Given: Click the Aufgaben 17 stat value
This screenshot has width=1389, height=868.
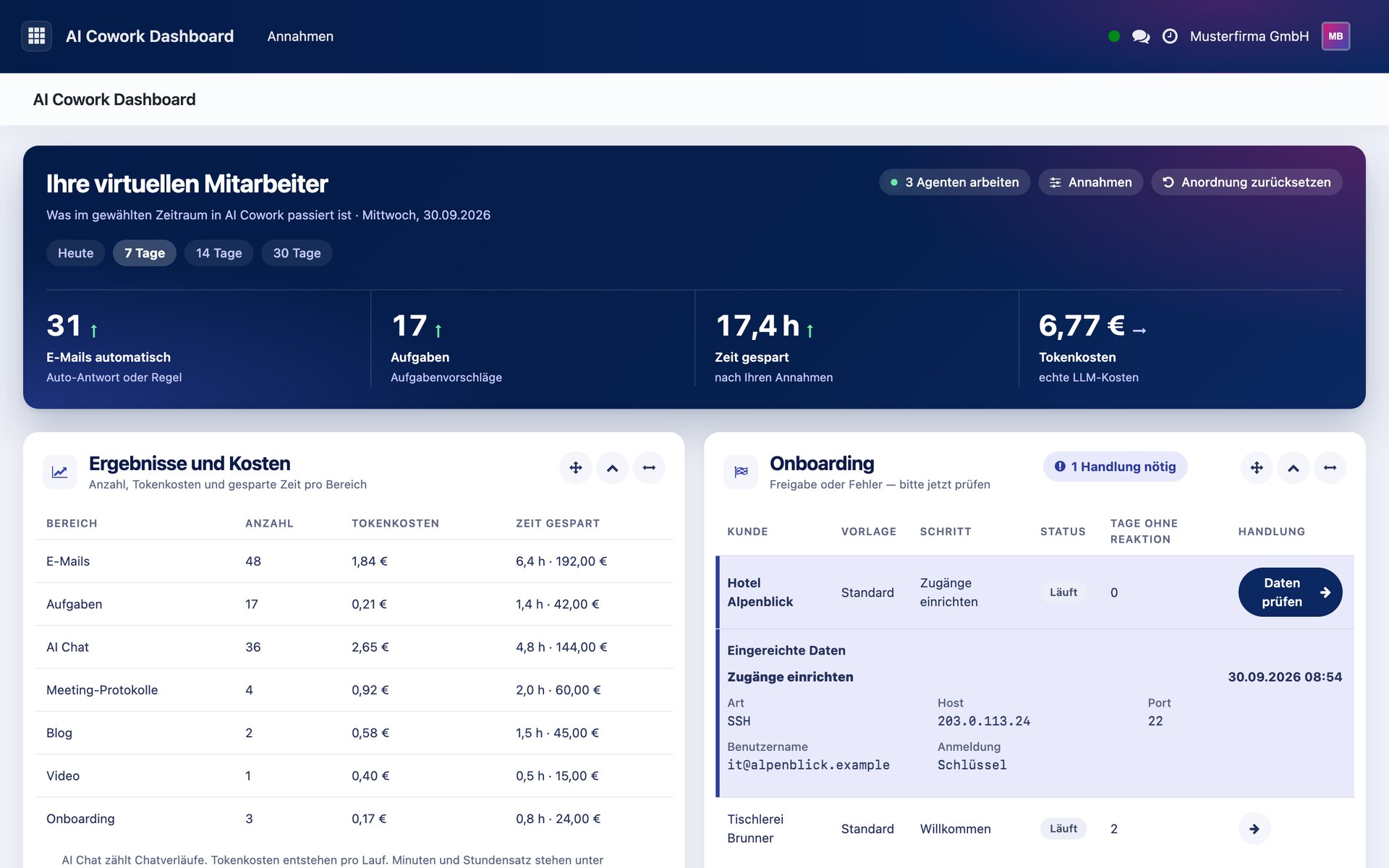Looking at the screenshot, I should [409, 326].
